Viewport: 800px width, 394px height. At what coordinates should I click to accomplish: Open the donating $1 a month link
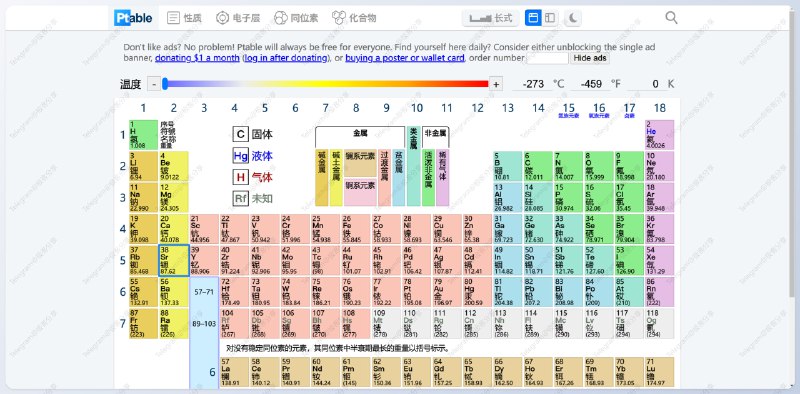(197, 58)
